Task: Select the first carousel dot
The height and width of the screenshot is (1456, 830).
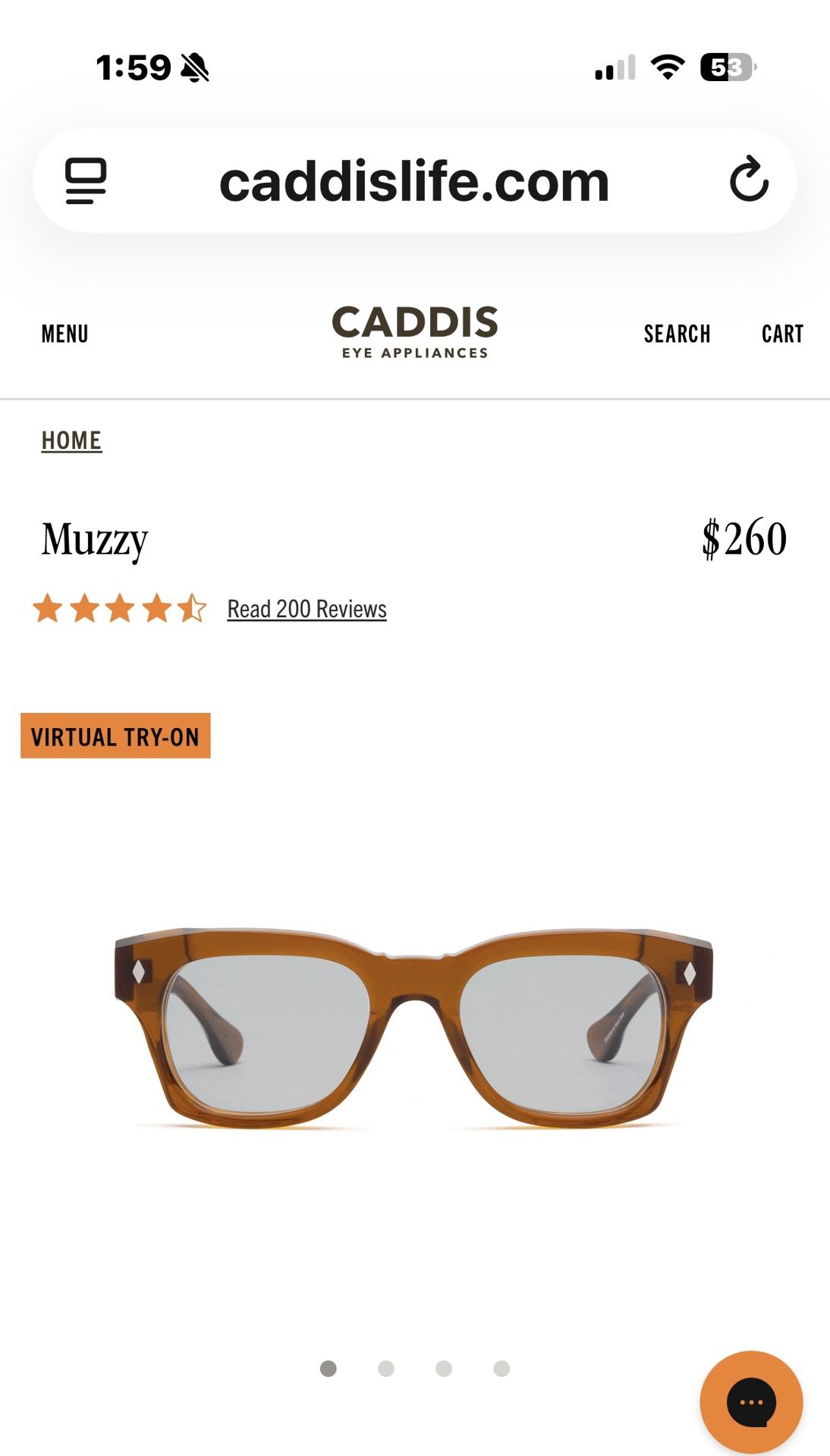Action: pos(329,1368)
